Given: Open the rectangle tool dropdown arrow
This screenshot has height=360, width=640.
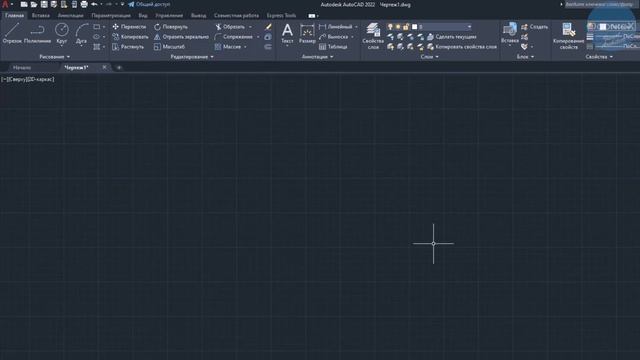Looking at the screenshot, I should tap(104, 27).
